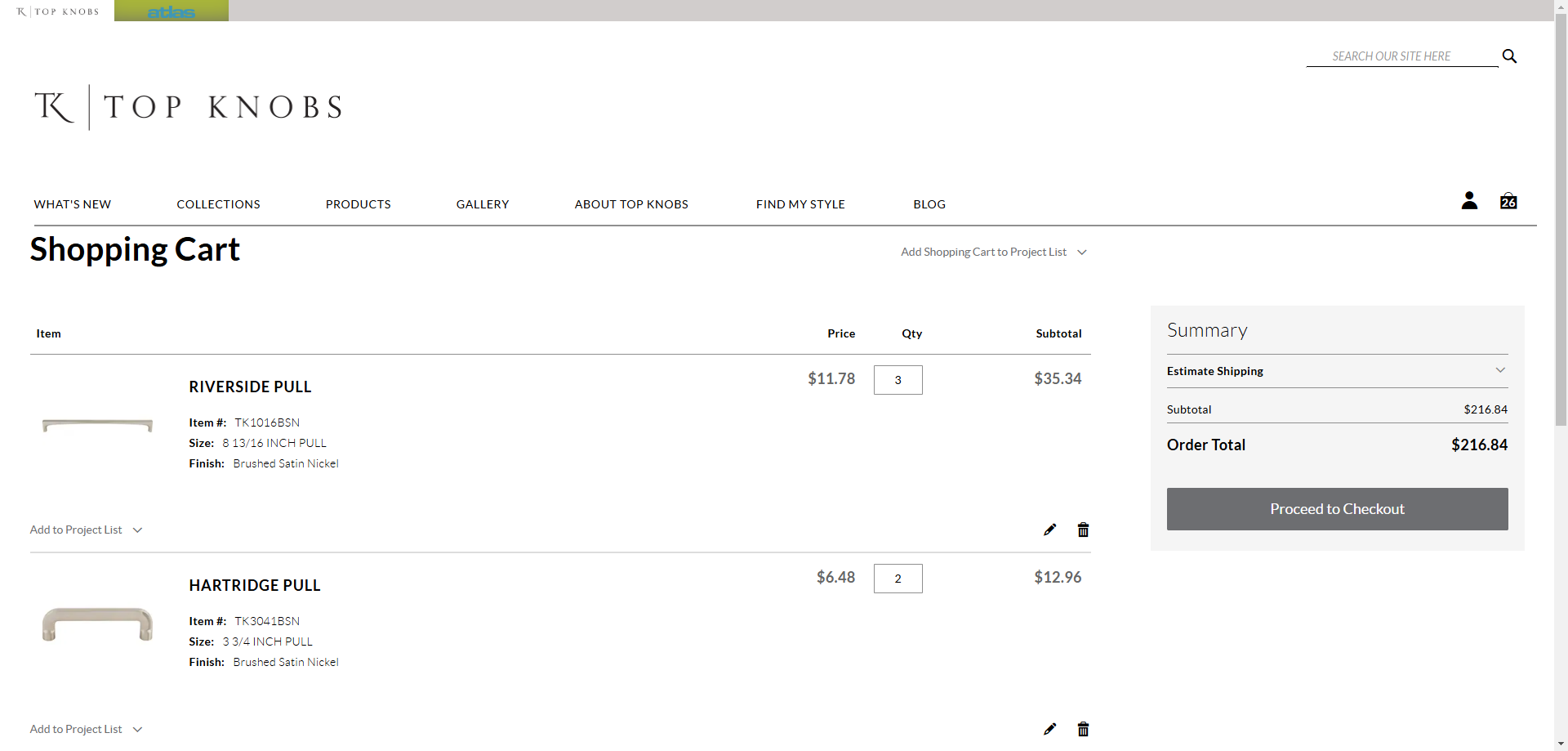The height and width of the screenshot is (751, 1568).
Task: Open the Collections menu
Action: tap(218, 204)
